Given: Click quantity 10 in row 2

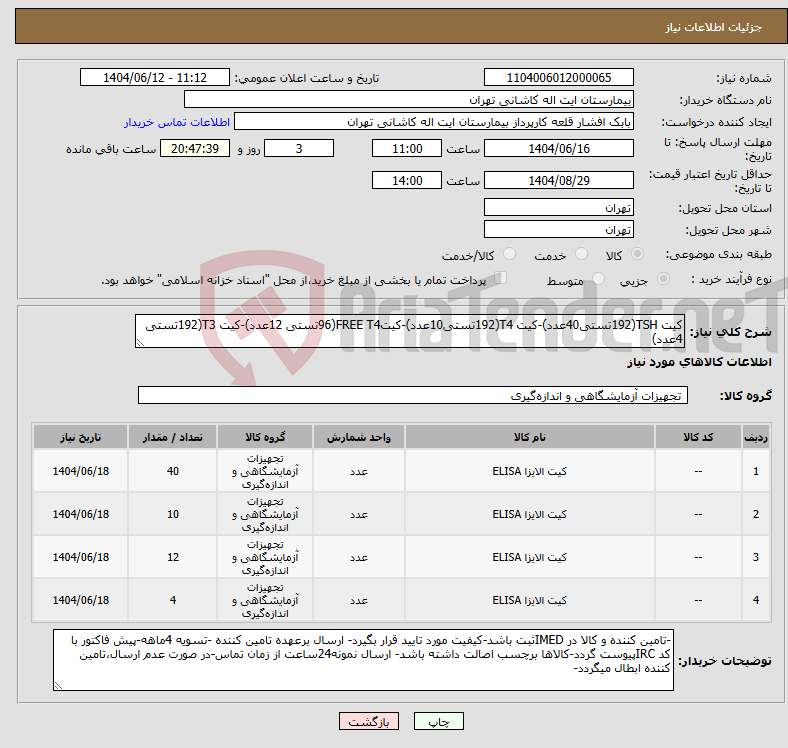Looking at the screenshot, I should tap(173, 514).
